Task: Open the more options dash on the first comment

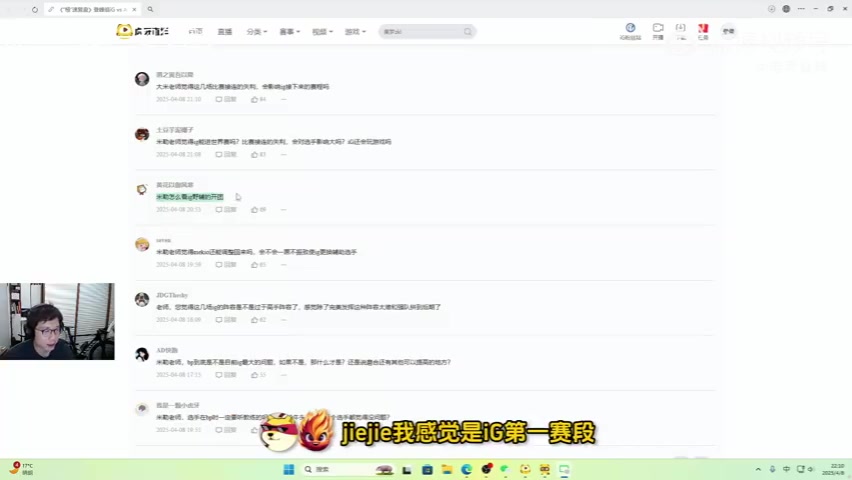Action: [283, 99]
